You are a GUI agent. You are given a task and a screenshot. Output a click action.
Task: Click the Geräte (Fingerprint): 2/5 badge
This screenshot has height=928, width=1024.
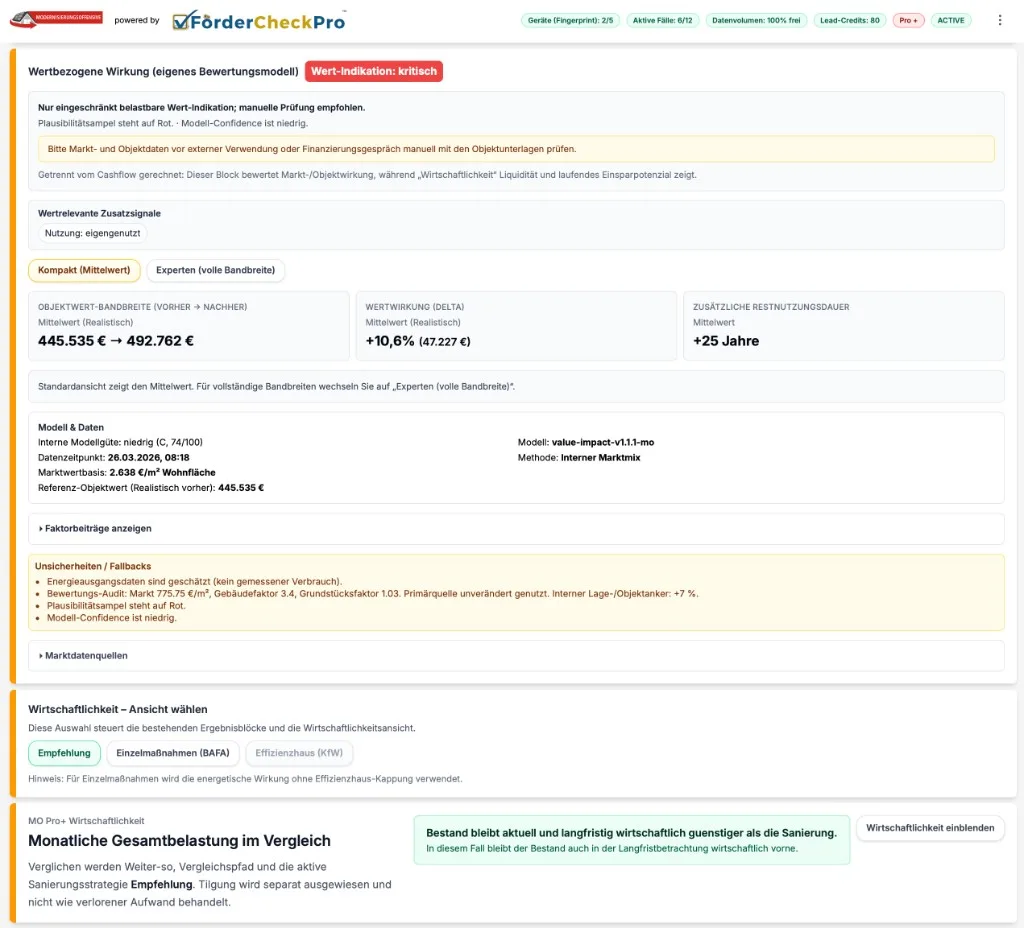(x=570, y=20)
